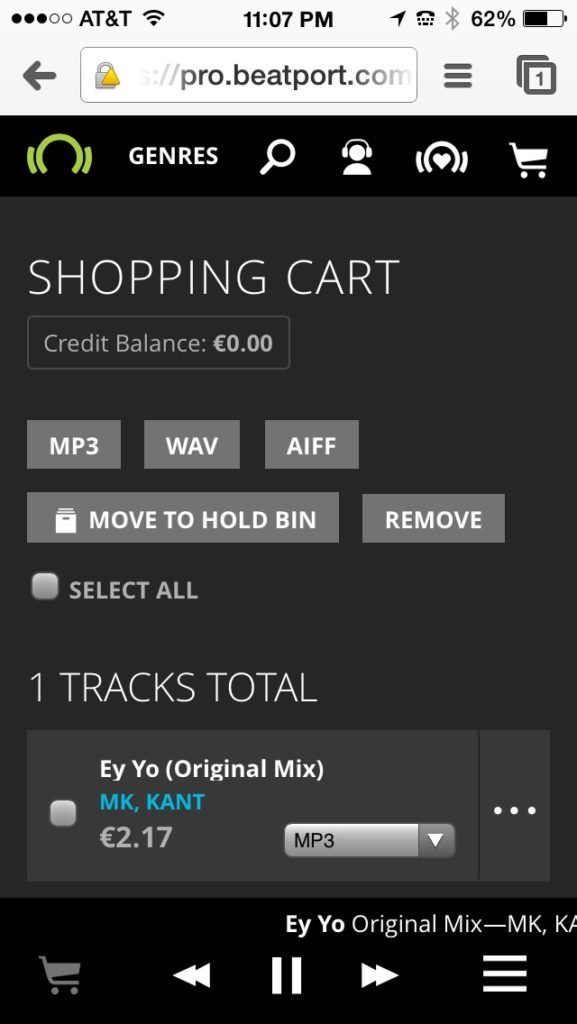Select the WAV format button
This screenshot has width=577, height=1024.
pos(192,445)
